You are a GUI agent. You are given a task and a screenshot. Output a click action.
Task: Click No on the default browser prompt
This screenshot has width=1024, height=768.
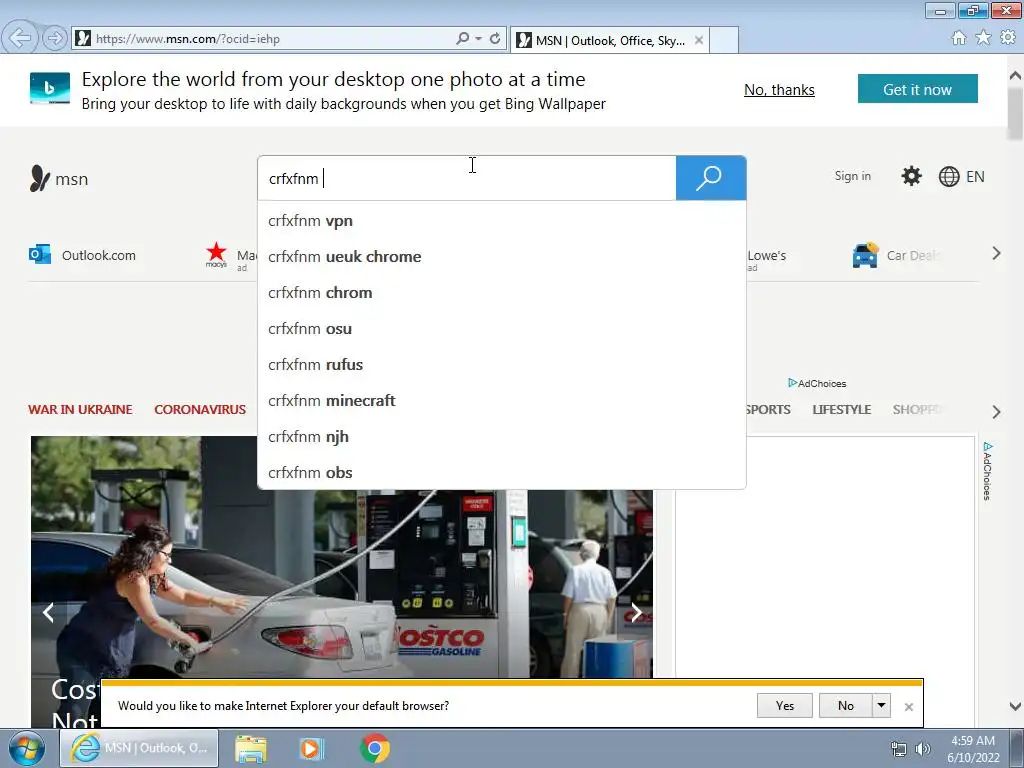click(846, 705)
